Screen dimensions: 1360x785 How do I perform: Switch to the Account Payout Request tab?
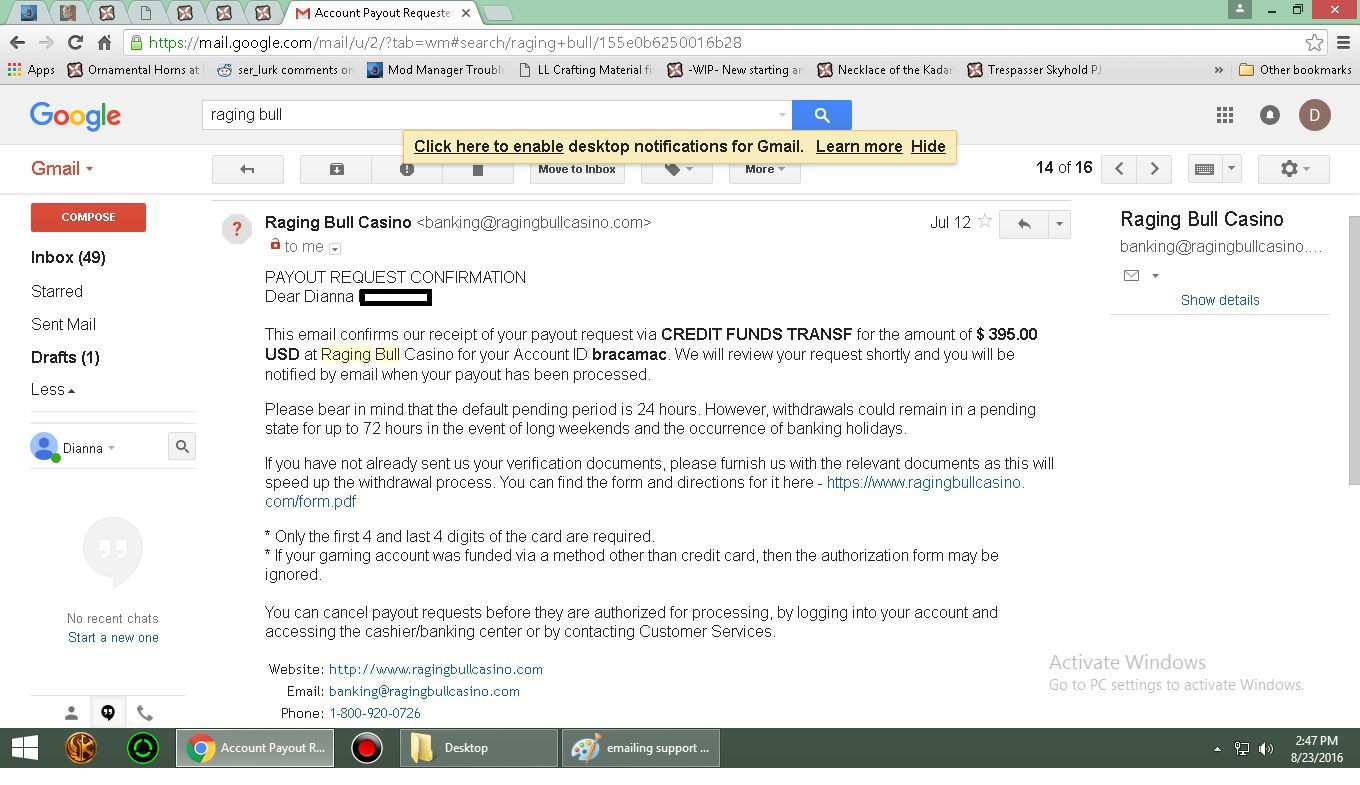tap(382, 13)
